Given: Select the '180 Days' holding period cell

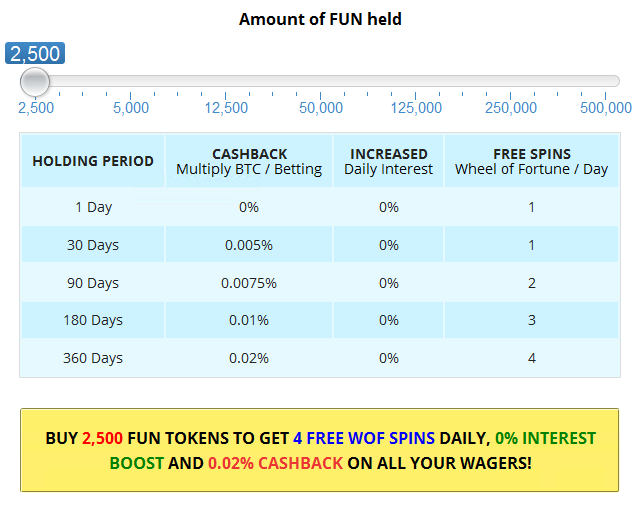Looking at the screenshot, I should (93, 320).
